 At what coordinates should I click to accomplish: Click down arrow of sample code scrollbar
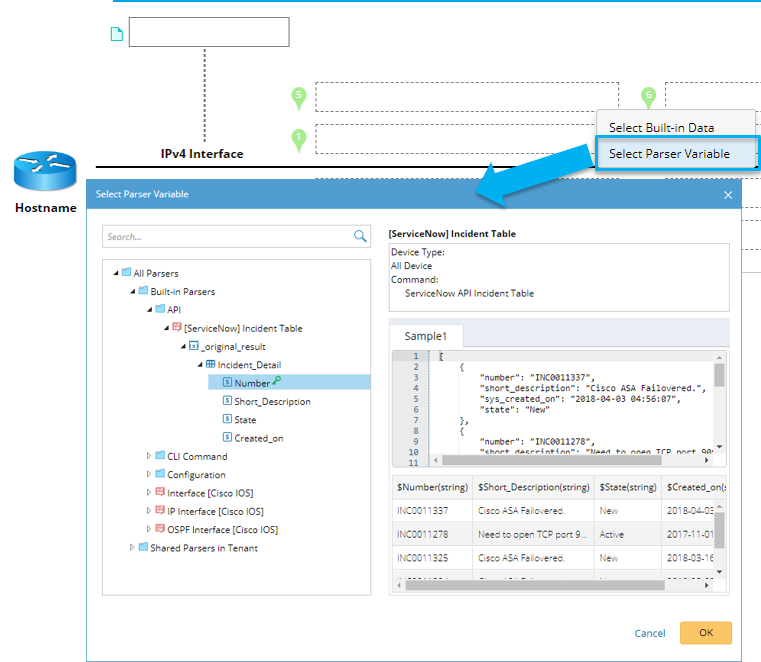click(x=719, y=447)
